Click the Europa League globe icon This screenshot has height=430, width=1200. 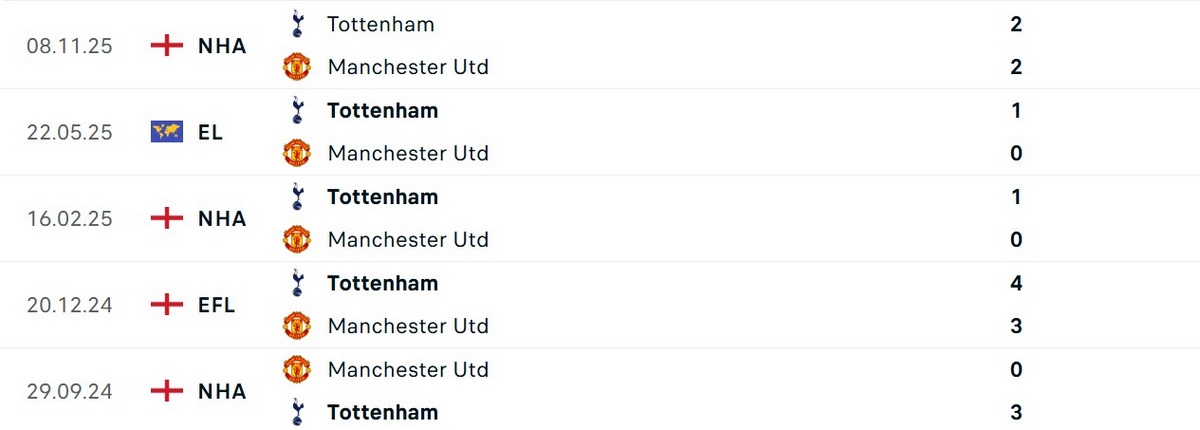[166, 132]
